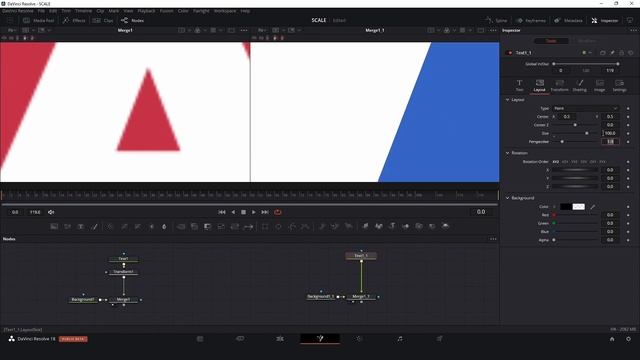Play forward in the transport controls
The width and height of the screenshot is (640, 360).
pyautogui.click(x=253, y=212)
